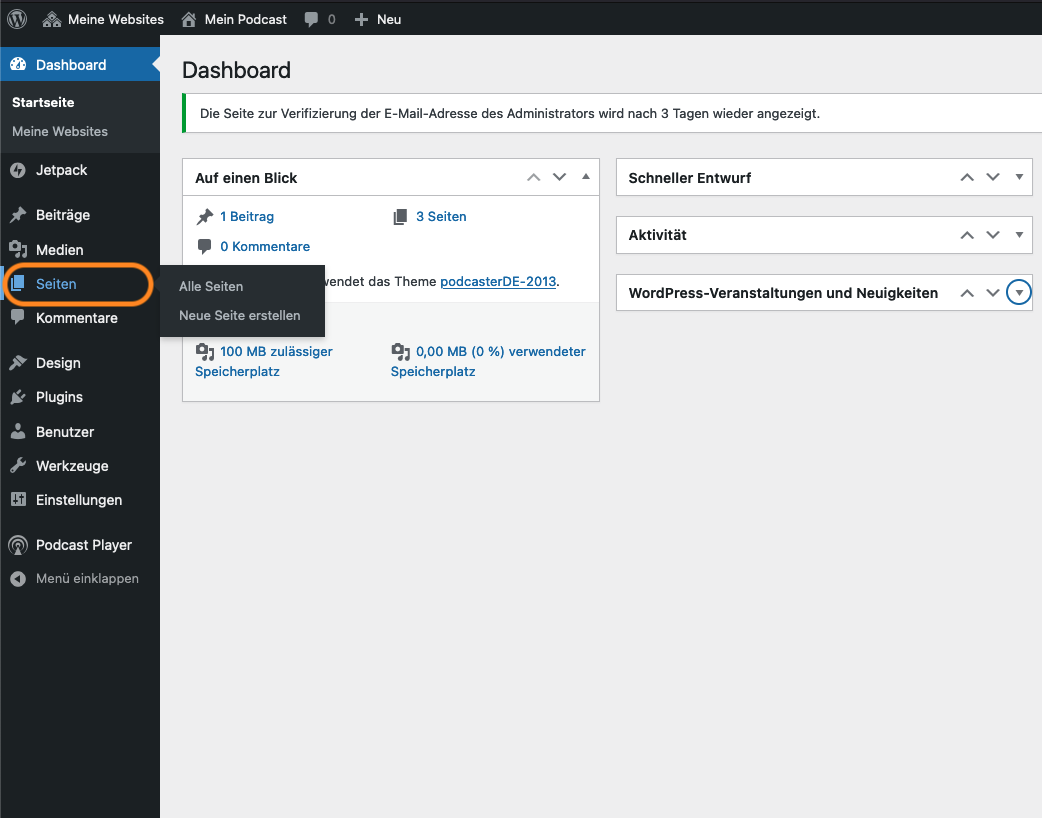
Task: Open the podcasterDE-2013 theme link
Action: (x=498, y=282)
